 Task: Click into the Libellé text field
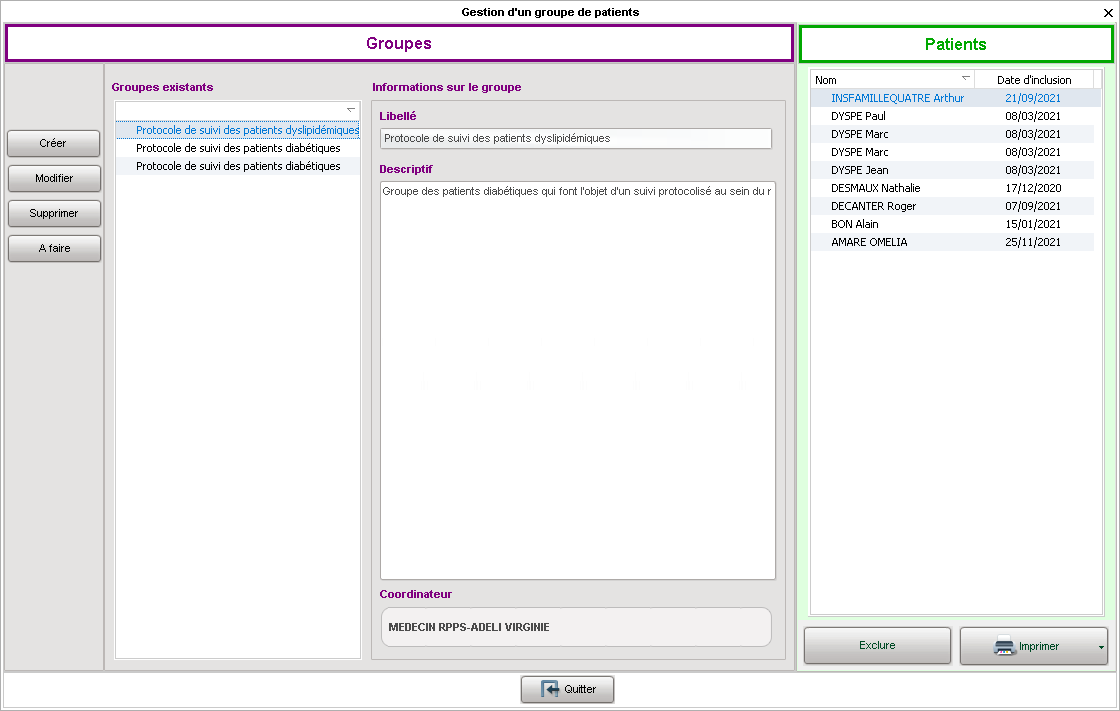pyautogui.click(x=576, y=139)
